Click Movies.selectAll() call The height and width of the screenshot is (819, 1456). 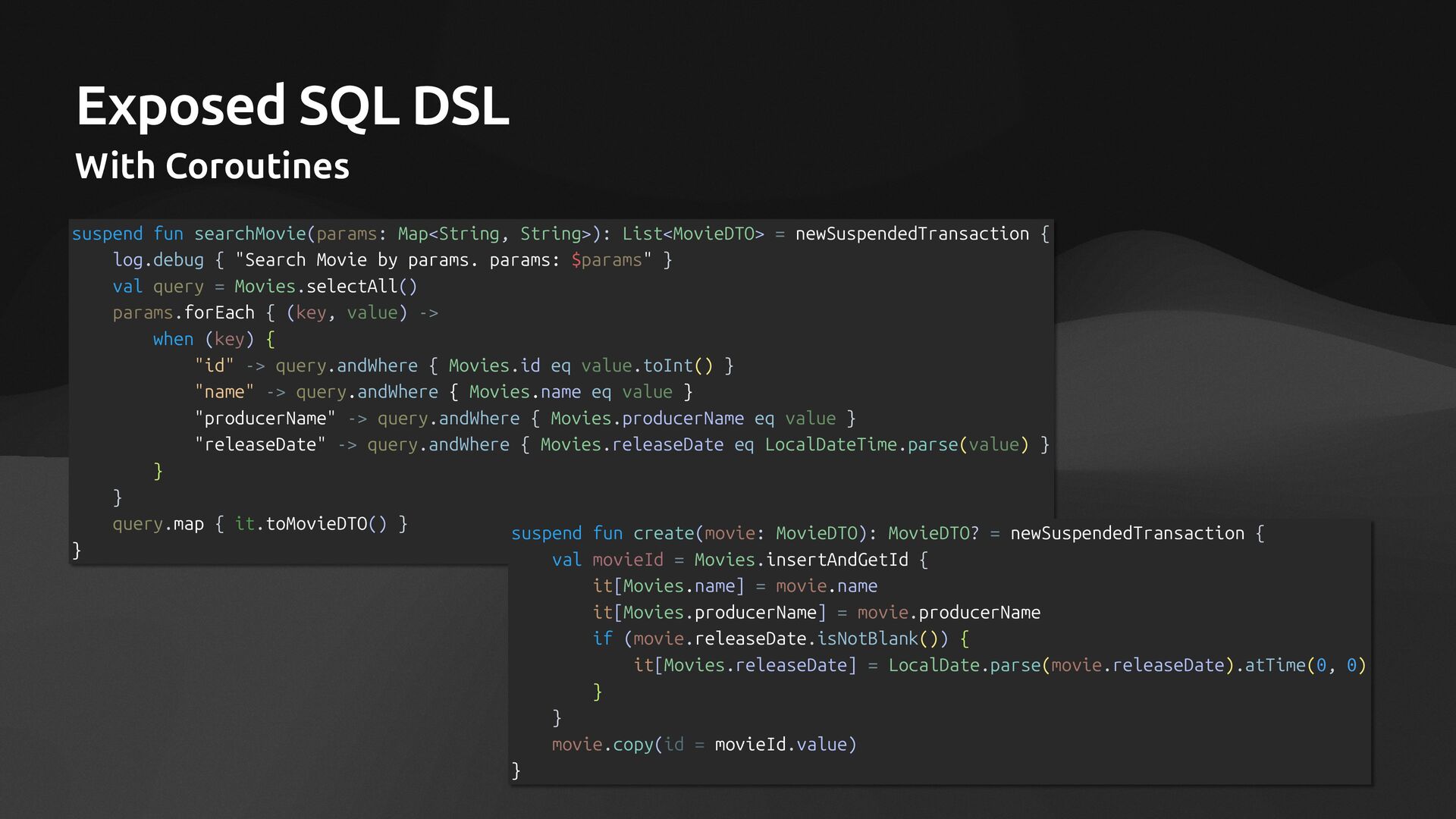[325, 287]
